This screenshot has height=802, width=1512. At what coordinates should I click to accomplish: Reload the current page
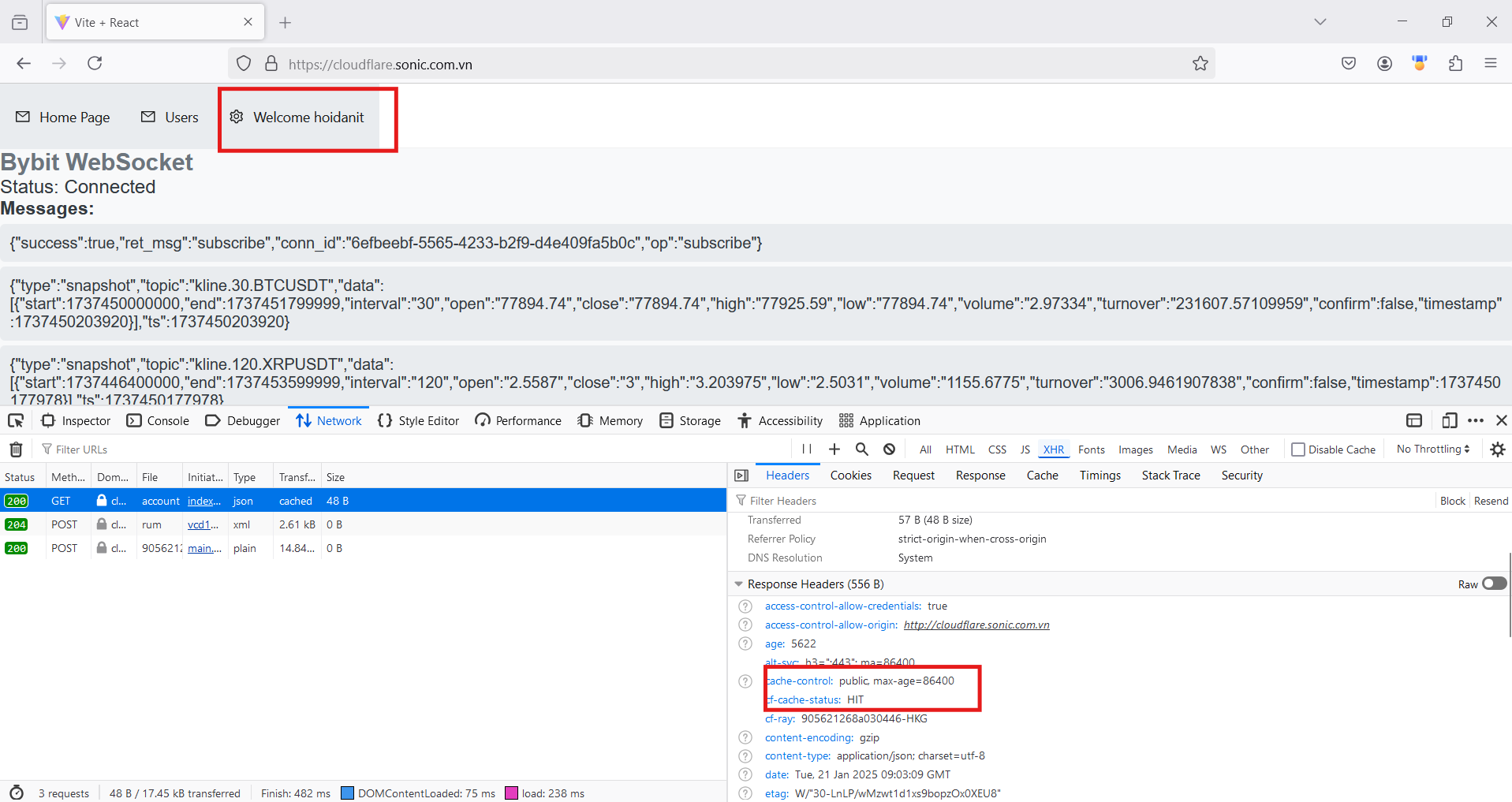(x=95, y=63)
